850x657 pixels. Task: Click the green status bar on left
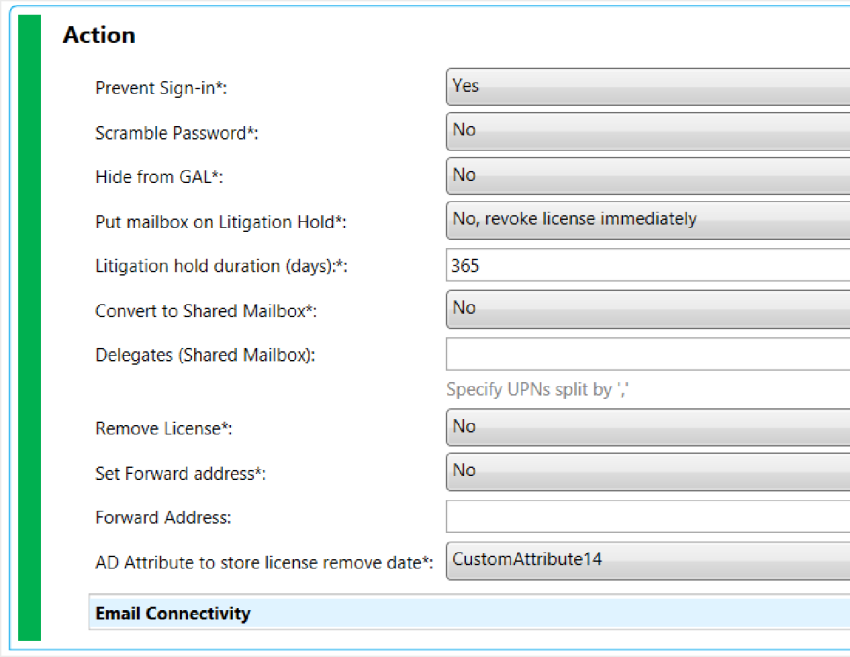click(29, 327)
